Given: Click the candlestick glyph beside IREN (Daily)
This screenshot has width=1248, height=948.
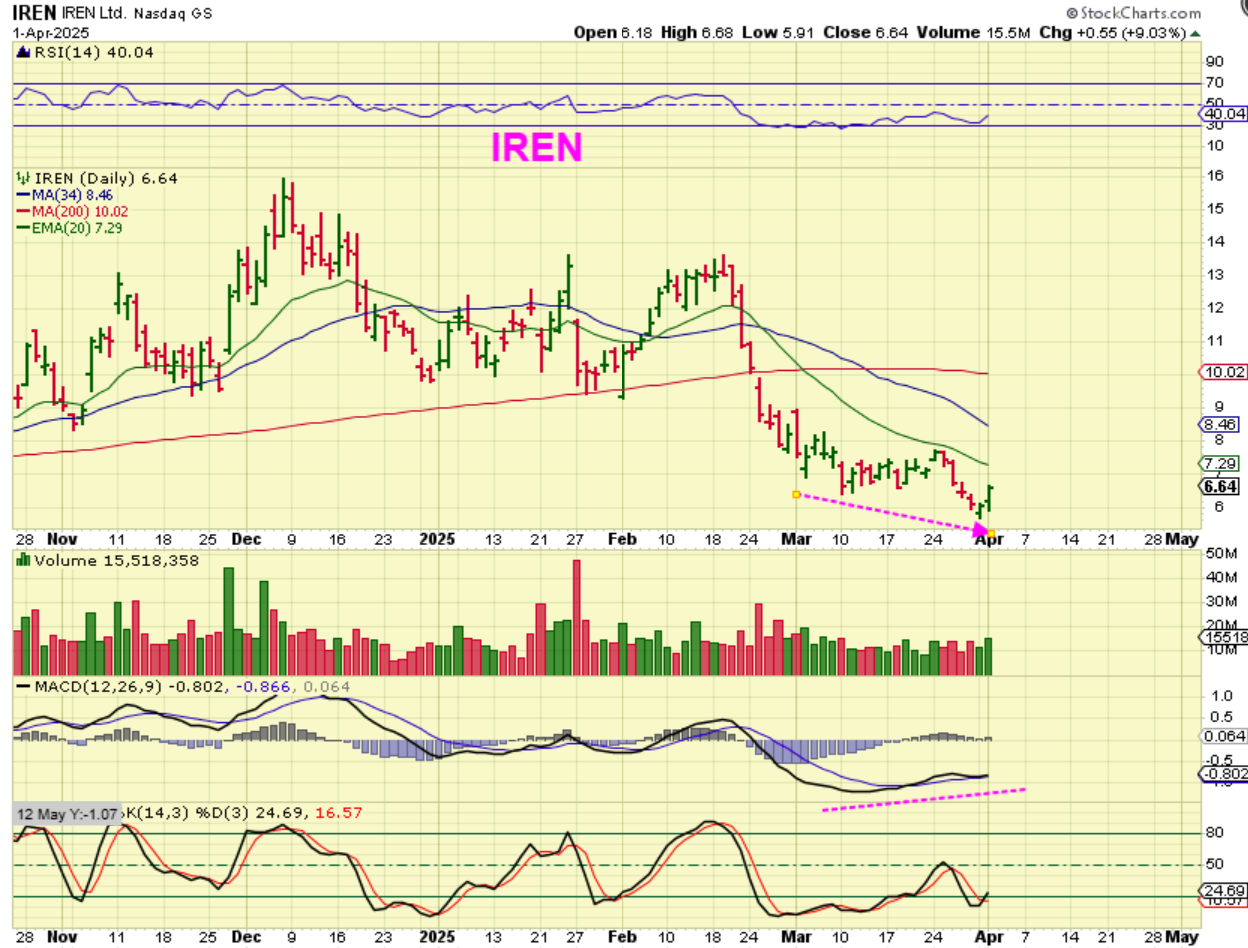Looking at the screenshot, I should 21,178.
